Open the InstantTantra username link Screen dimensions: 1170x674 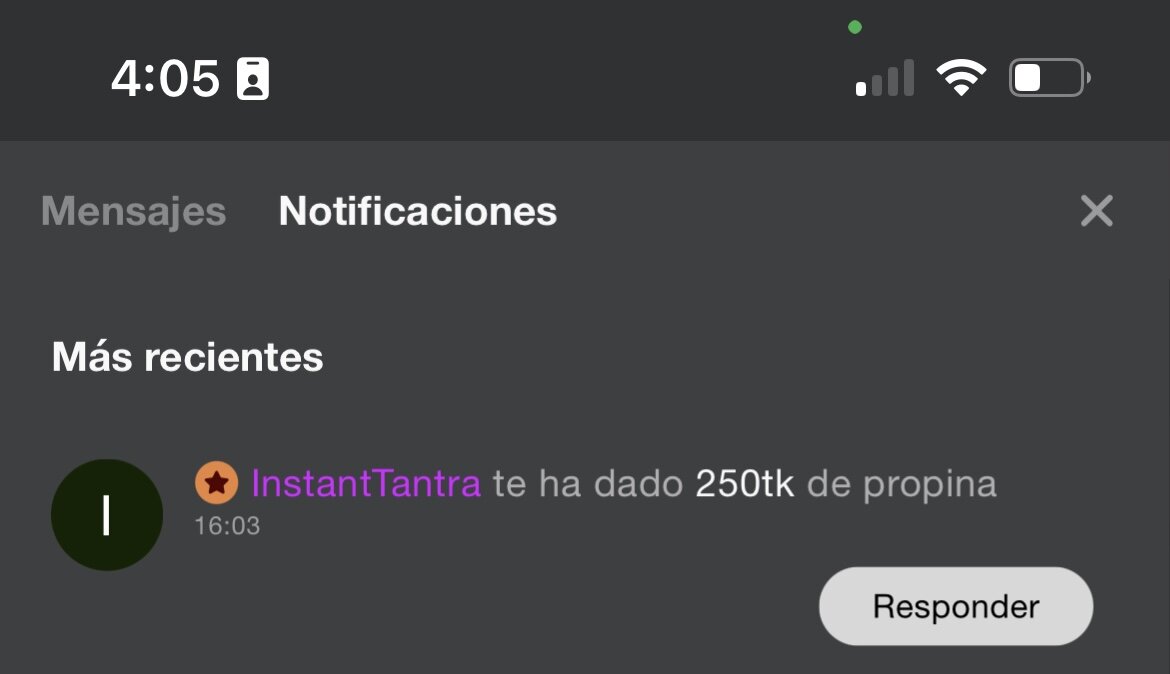click(x=366, y=484)
